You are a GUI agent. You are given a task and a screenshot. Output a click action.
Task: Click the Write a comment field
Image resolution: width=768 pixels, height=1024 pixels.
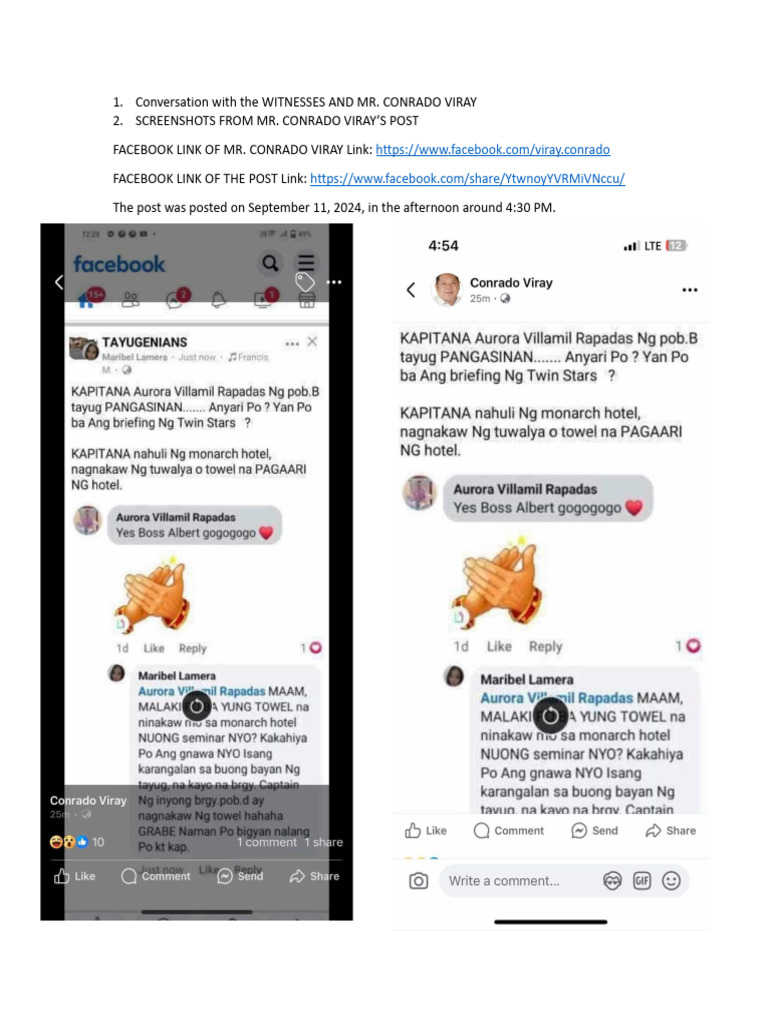517,881
